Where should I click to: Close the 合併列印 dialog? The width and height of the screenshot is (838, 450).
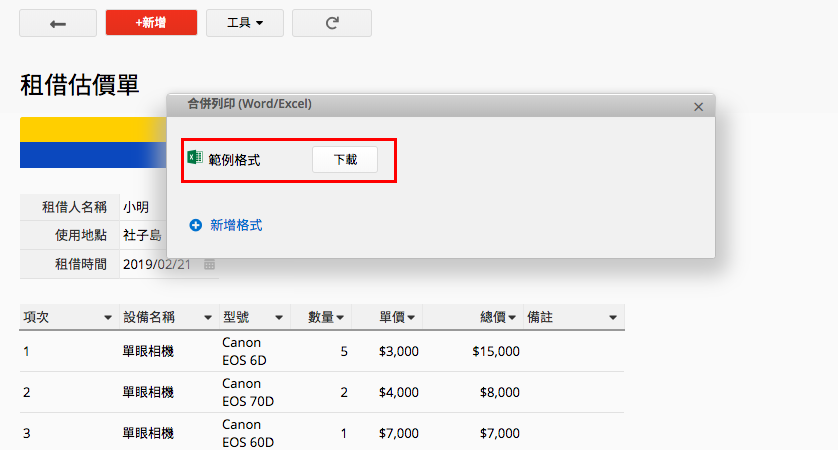point(698,106)
